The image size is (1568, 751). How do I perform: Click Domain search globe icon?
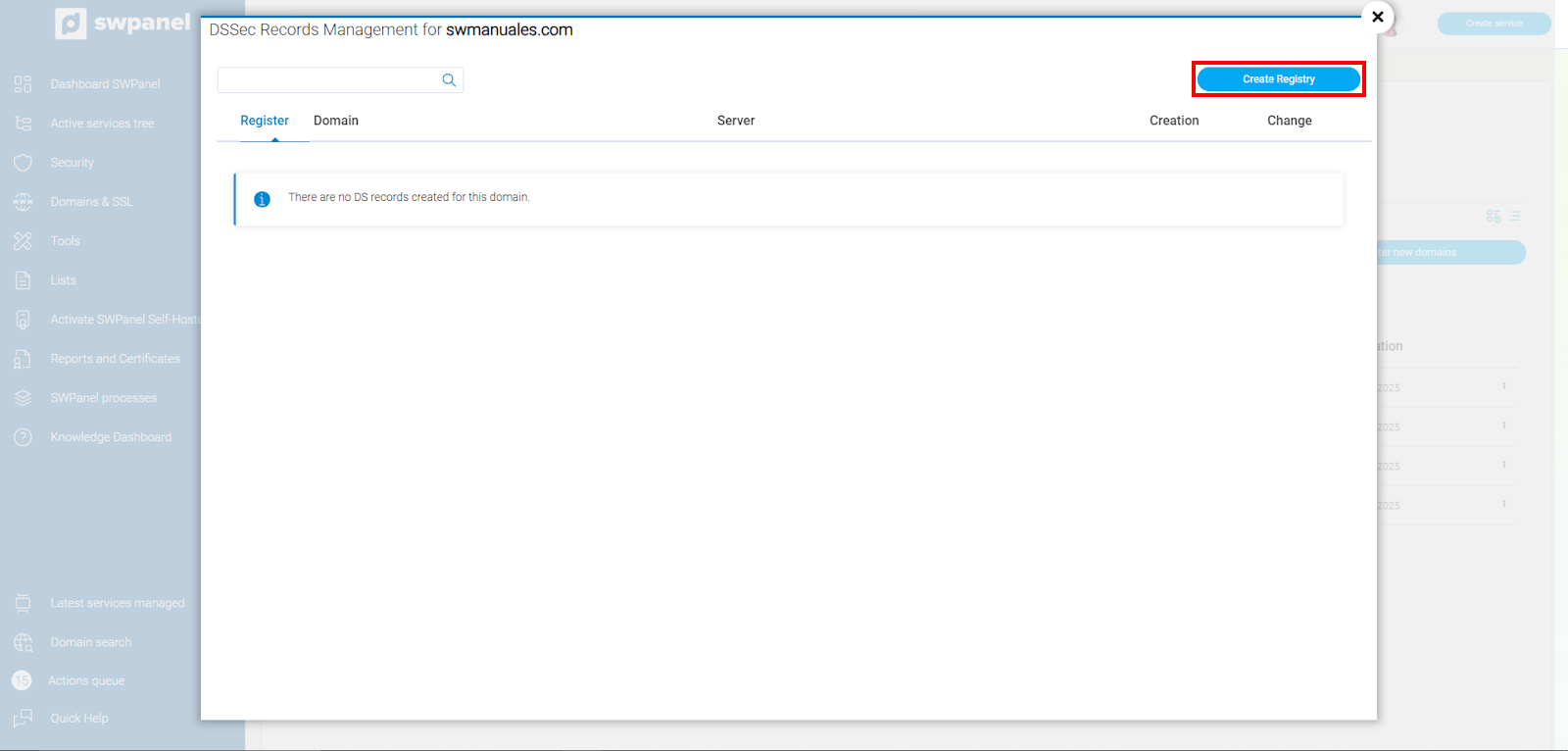point(24,642)
